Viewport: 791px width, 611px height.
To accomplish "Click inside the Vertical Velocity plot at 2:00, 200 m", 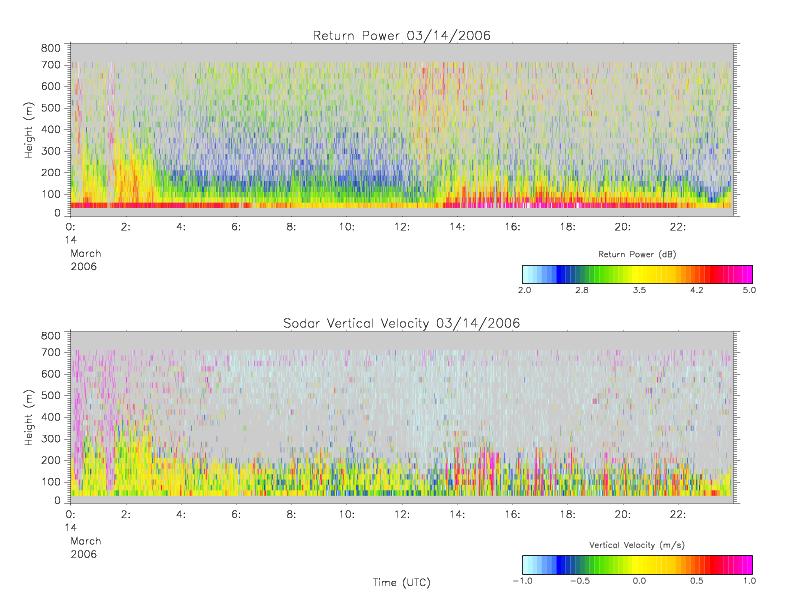I will tap(126, 460).
